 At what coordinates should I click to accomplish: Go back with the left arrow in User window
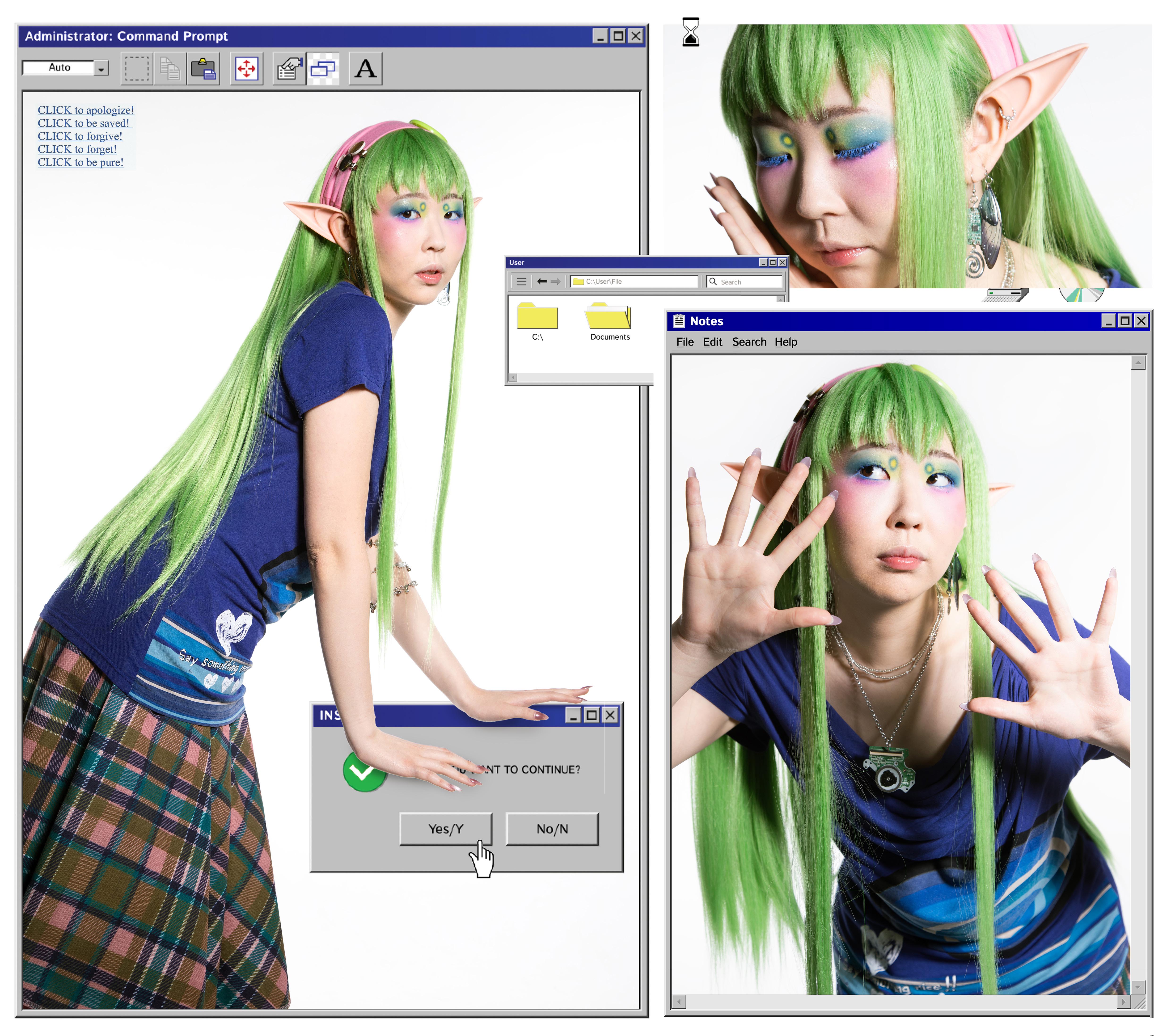click(542, 281)
